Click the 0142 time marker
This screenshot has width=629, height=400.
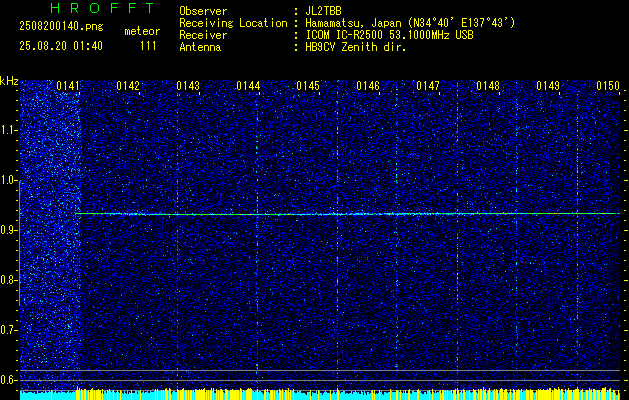pos(128,86)
